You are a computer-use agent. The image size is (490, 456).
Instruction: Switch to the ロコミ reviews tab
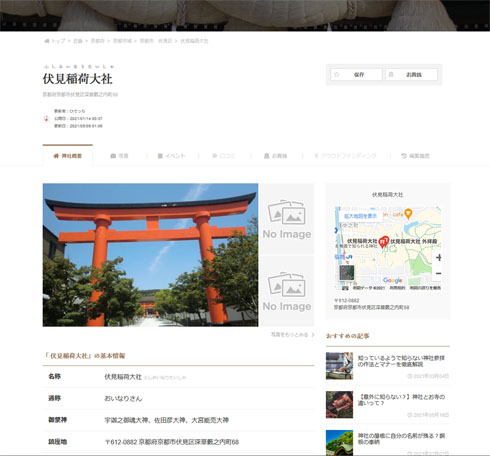[224, 156]
